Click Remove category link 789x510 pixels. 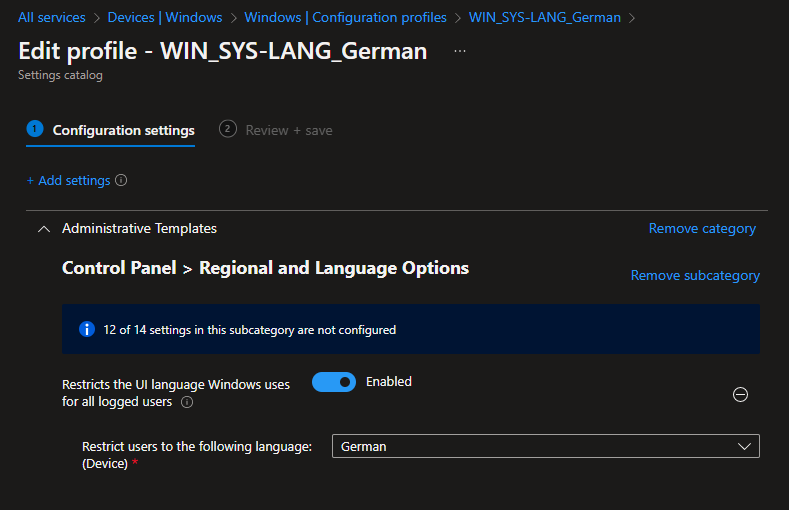(702, 229)
